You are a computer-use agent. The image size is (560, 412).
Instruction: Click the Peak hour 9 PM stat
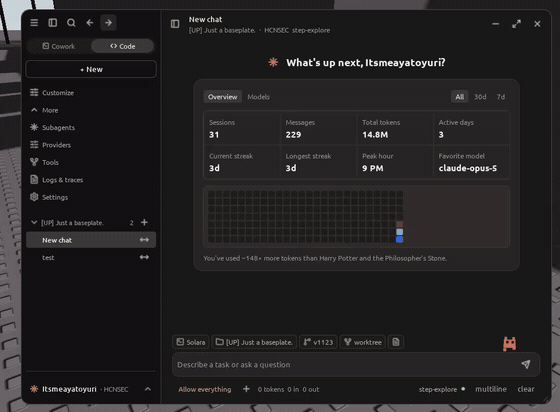pos(395,162)
